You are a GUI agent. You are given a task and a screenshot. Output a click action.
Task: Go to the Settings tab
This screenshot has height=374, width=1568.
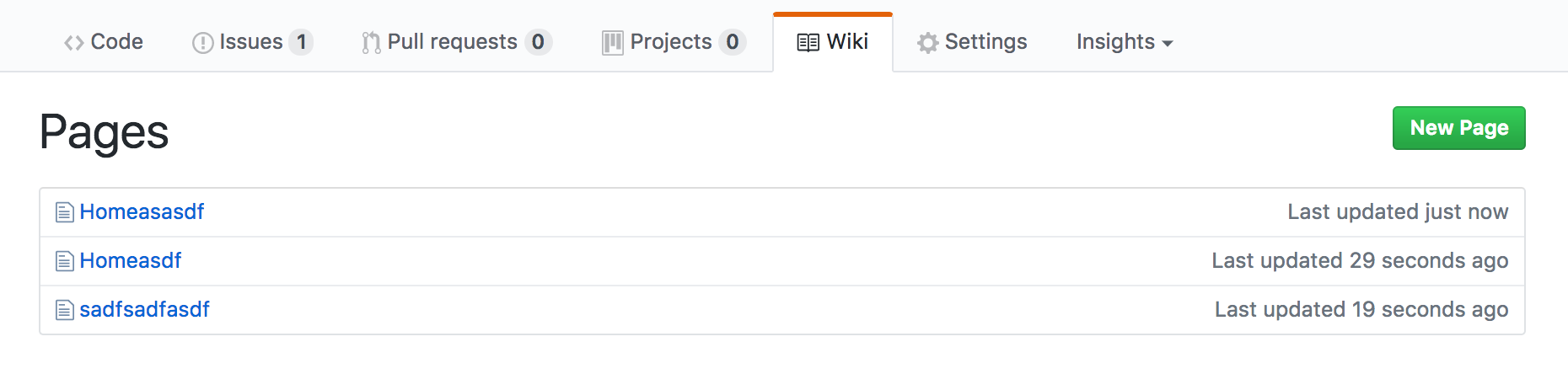pyautogui.click(x=972, y=42)
